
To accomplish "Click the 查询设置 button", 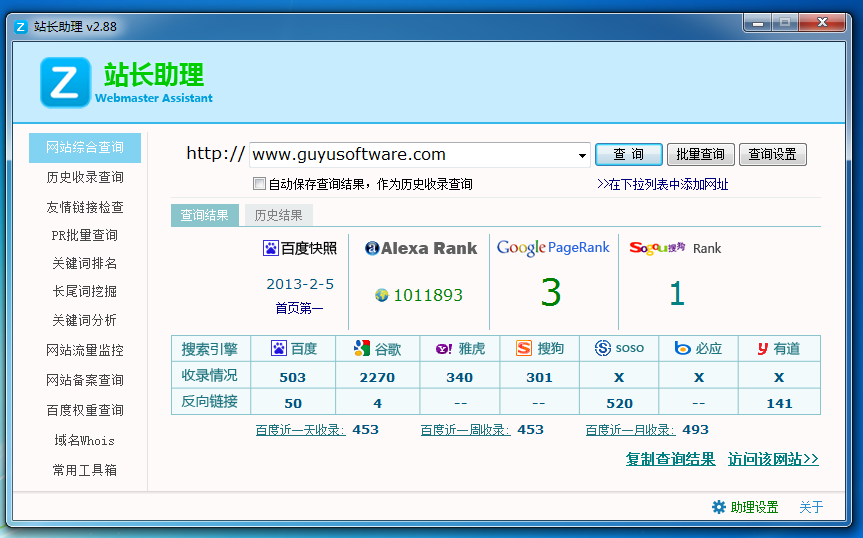I will (x=773, y=155).
